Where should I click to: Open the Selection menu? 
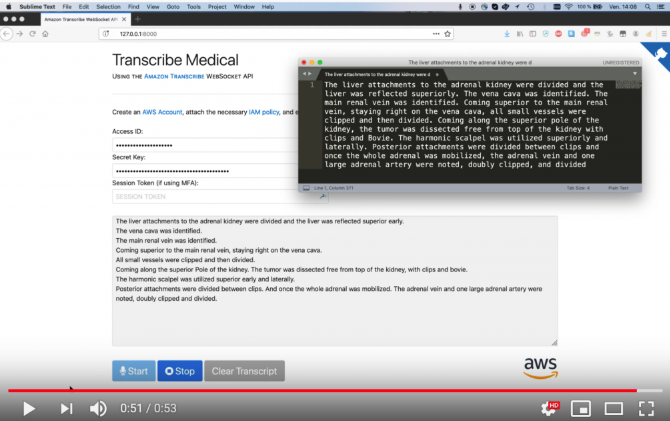pos(109,7)
